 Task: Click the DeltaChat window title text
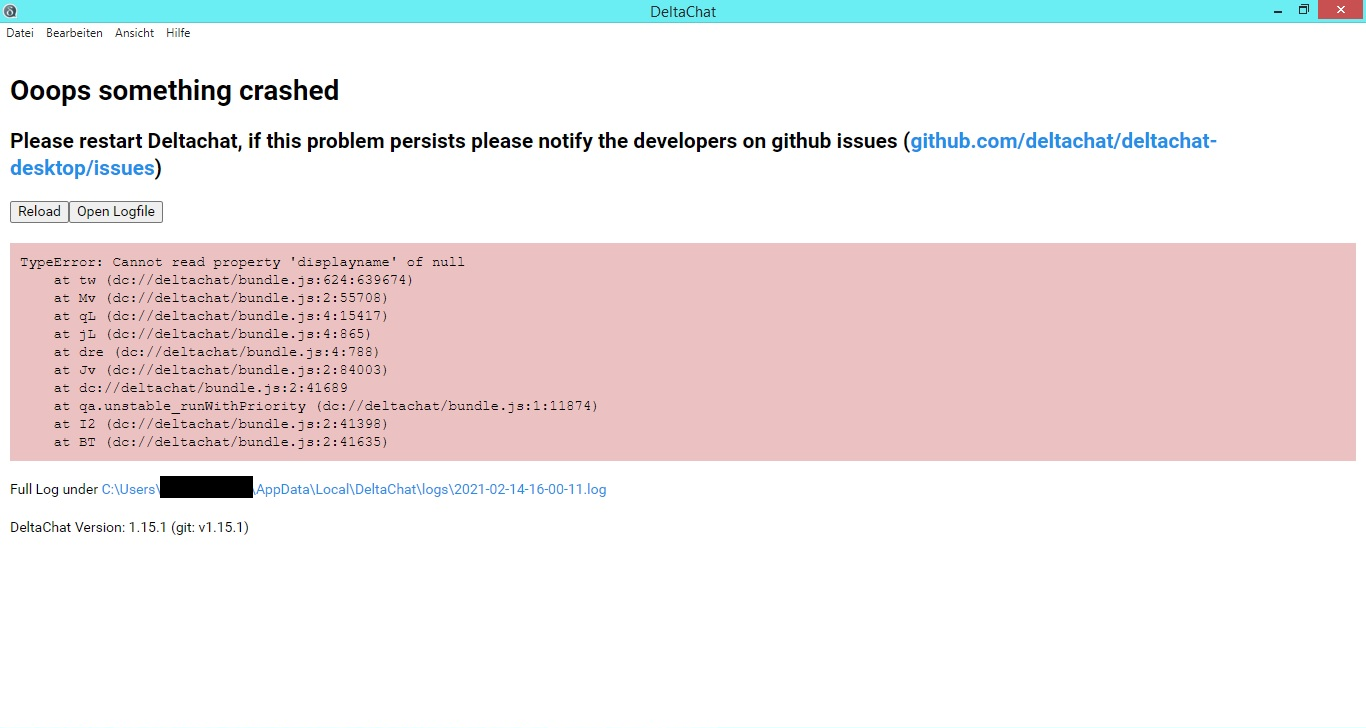(x=683, y=12)
